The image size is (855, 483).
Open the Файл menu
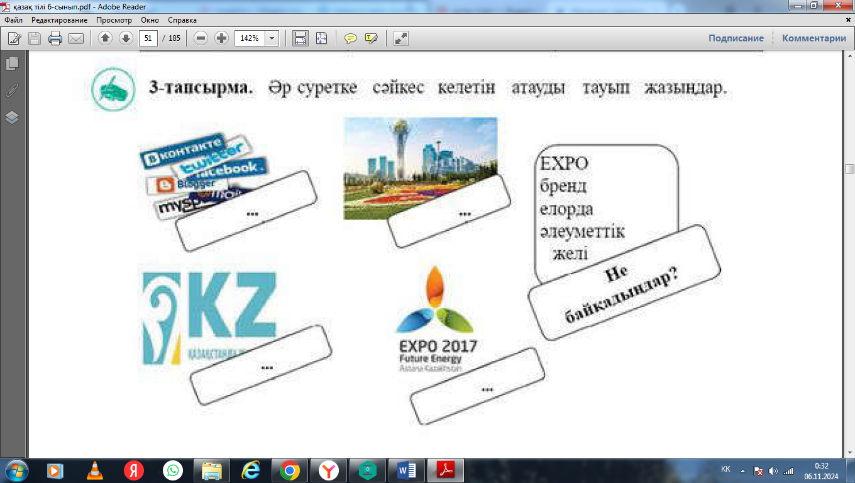14,20
